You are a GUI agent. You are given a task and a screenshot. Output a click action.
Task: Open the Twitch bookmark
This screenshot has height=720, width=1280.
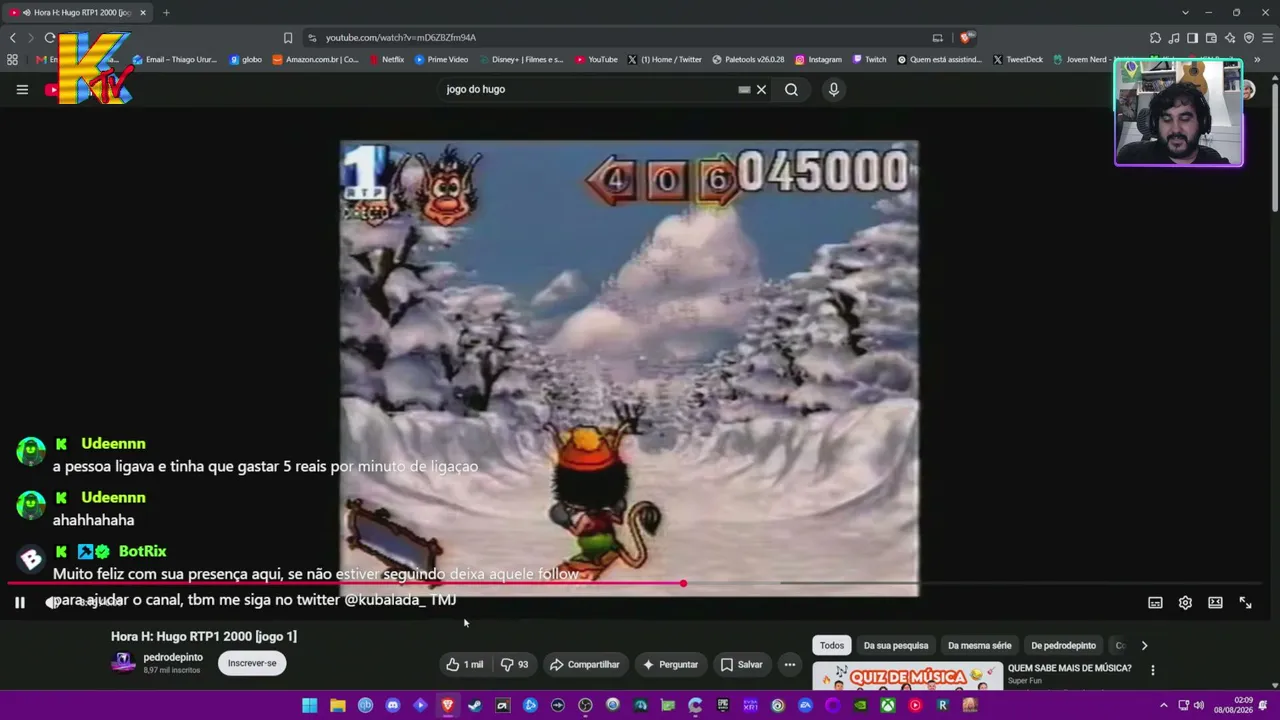point(869,59)
